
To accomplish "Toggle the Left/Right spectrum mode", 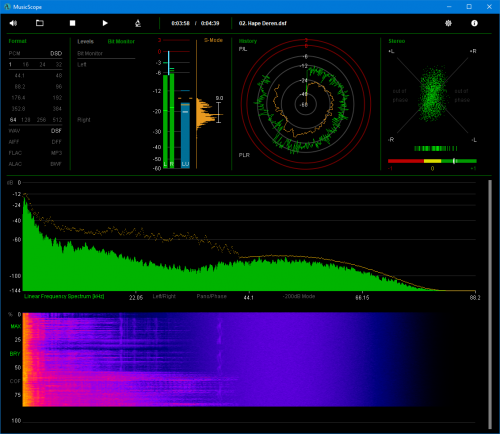I will 164,296.
